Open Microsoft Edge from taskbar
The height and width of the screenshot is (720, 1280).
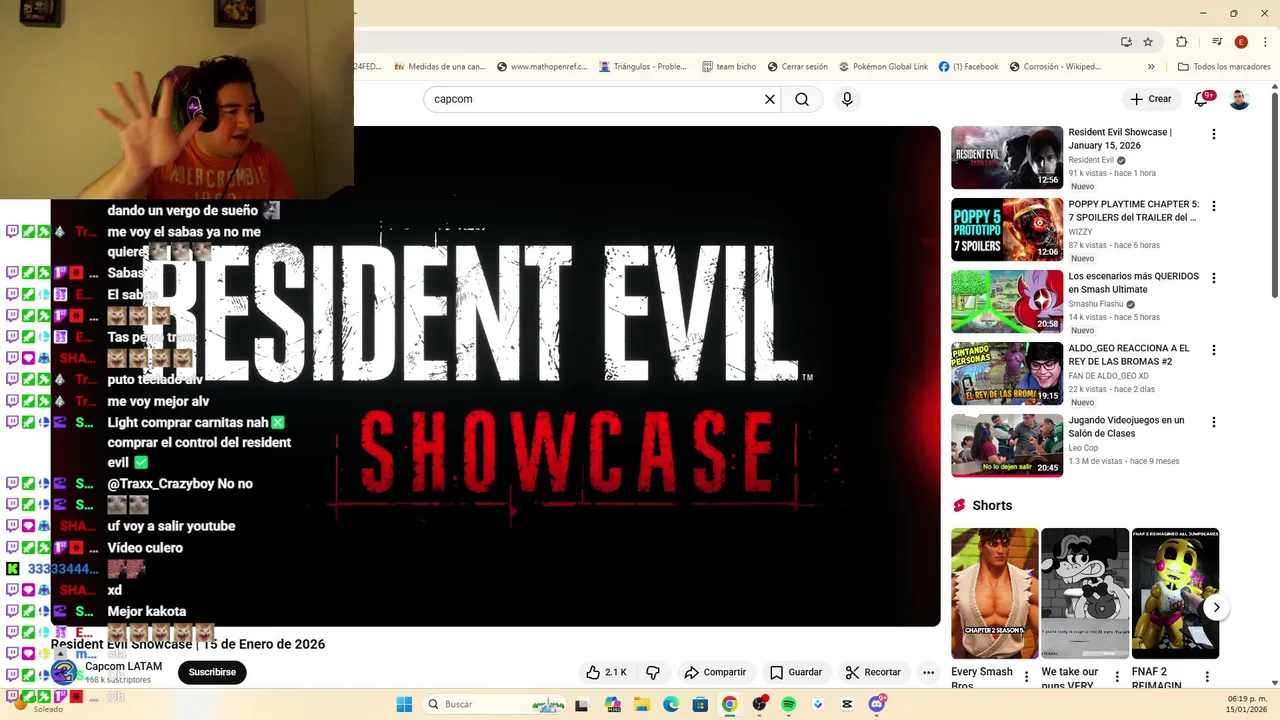point(671,704)
